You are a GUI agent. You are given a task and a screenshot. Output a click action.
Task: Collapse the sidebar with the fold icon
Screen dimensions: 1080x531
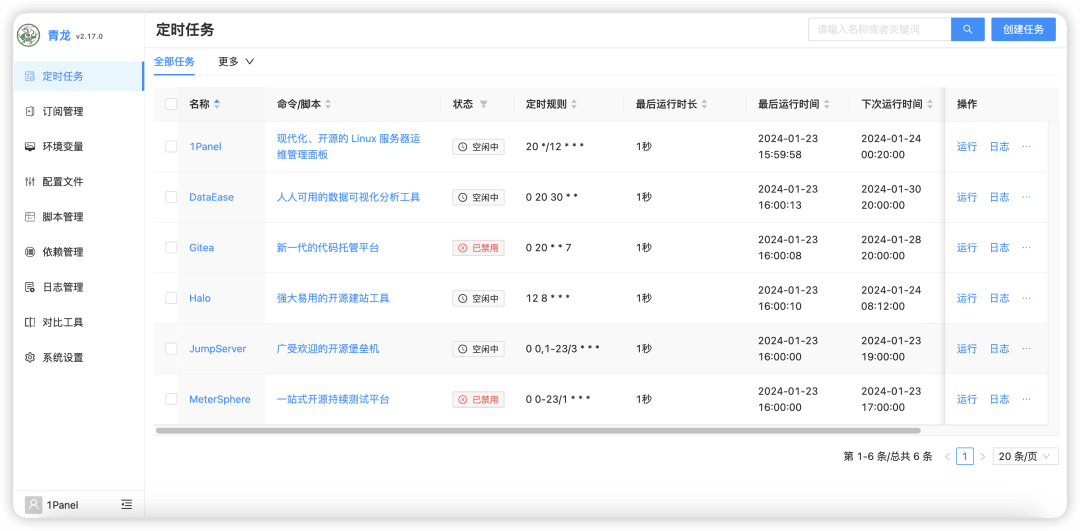coord(126,505)
